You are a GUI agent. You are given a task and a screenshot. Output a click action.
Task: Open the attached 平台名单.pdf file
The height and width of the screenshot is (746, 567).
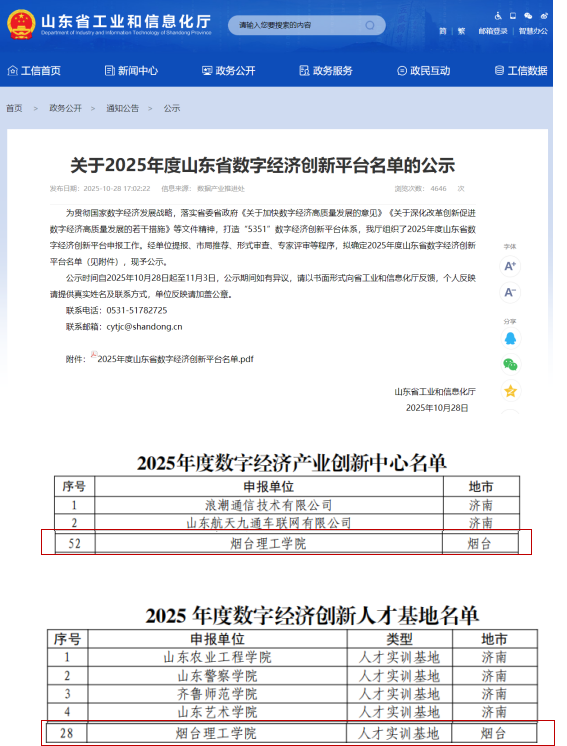pos(175,359)
